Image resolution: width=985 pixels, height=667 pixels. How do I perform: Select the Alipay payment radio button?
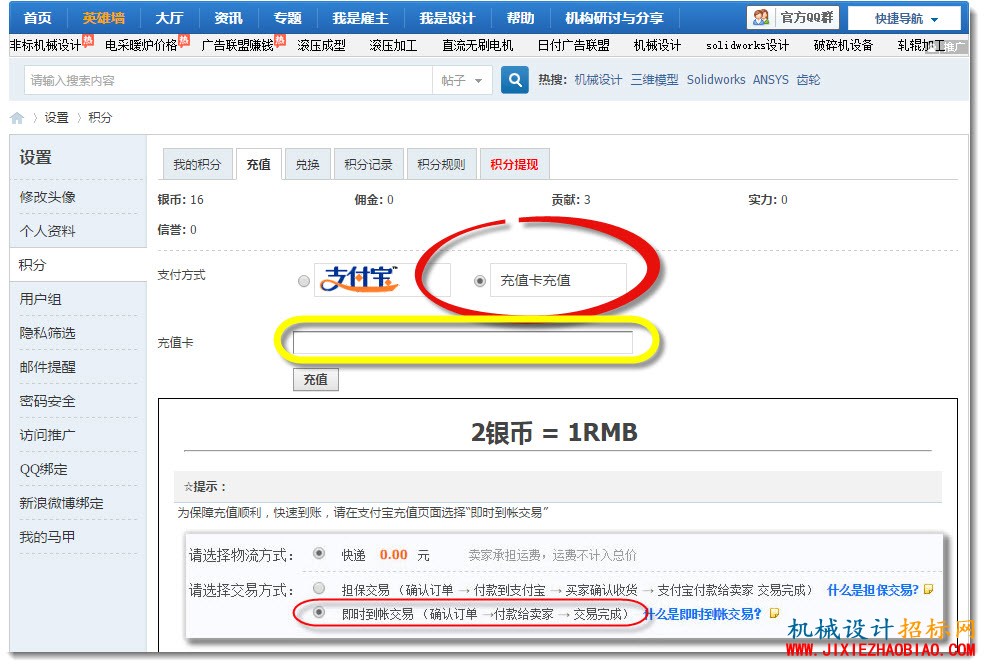pyautogui.click(x=304, y=281)
